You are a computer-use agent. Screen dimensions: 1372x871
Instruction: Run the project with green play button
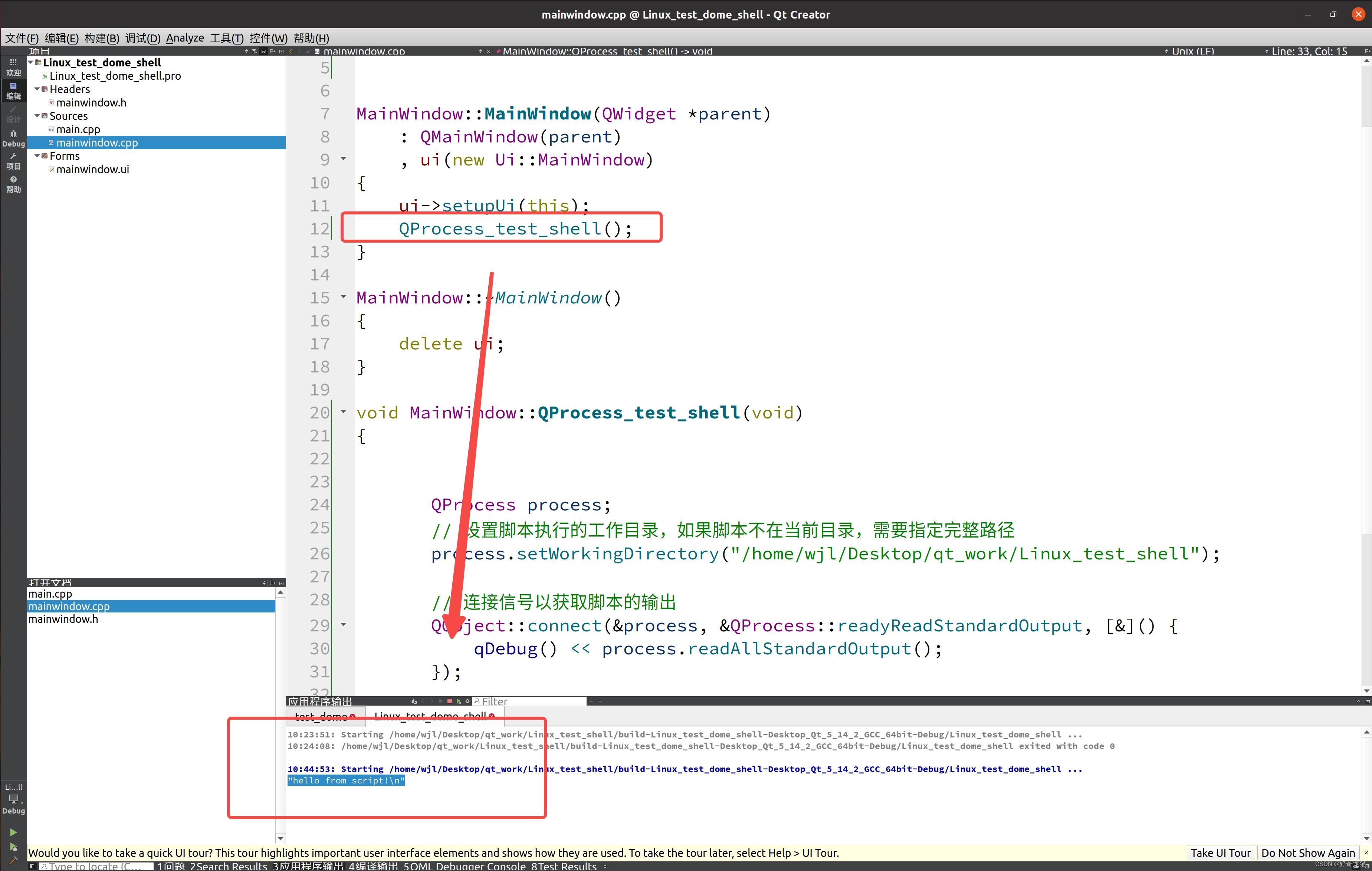(13, 832)
